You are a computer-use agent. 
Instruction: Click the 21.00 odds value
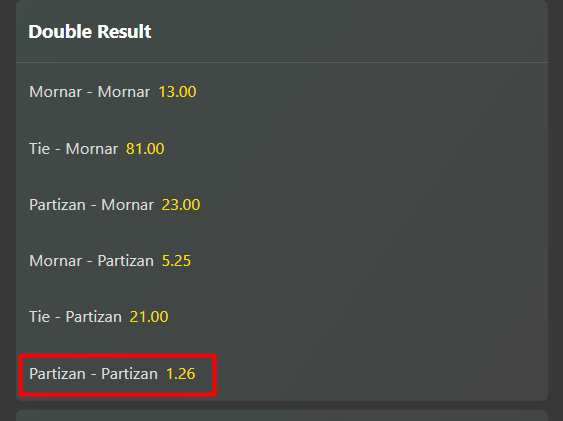[x=149, y=317]
